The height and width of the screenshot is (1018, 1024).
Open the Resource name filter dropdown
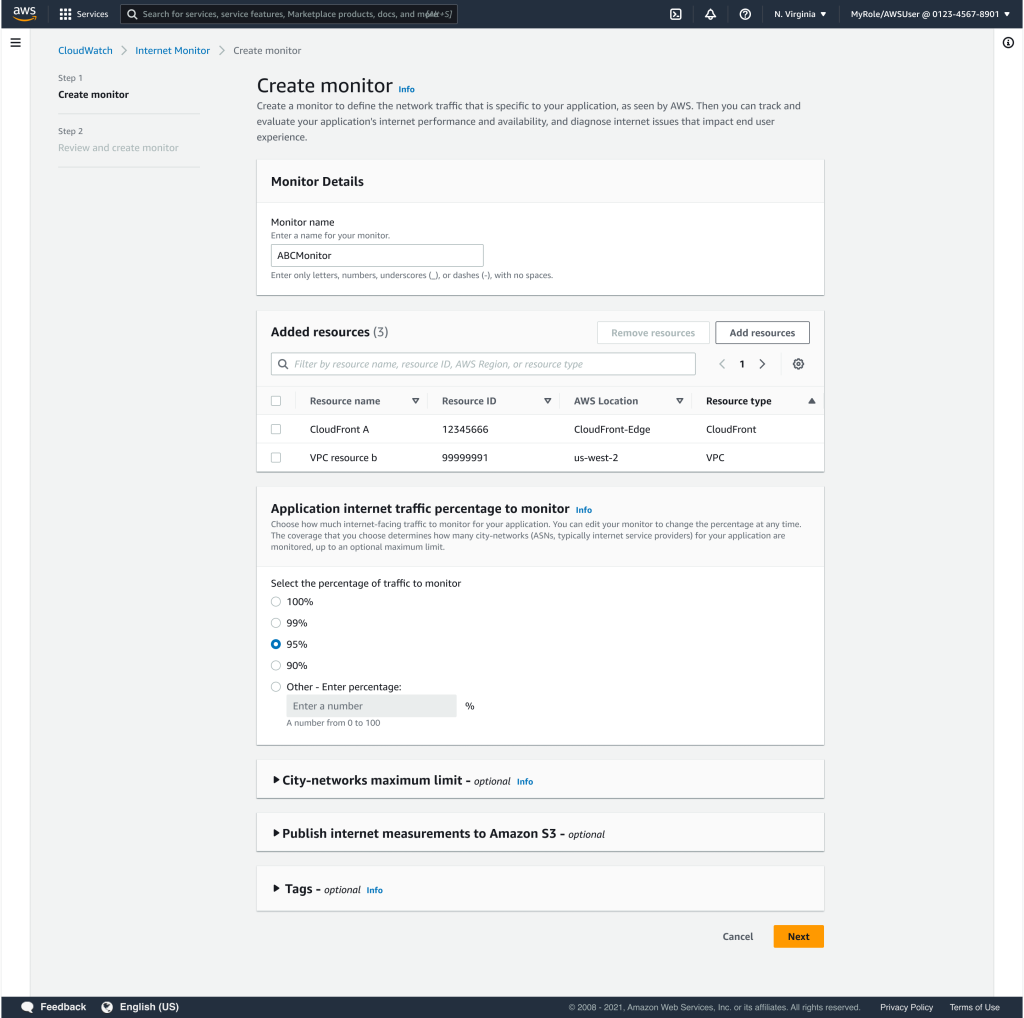pyautogui.click(x=417, y=400)
